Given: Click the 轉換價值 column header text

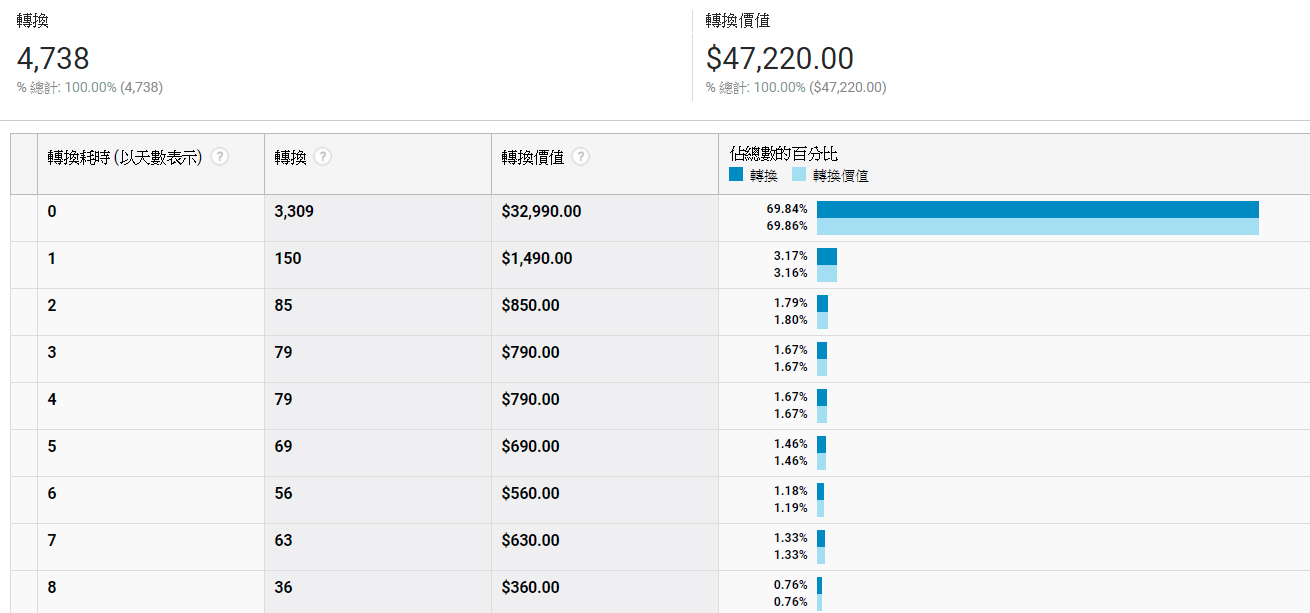Looking at the screenshot, I should (x=533, y=157).
